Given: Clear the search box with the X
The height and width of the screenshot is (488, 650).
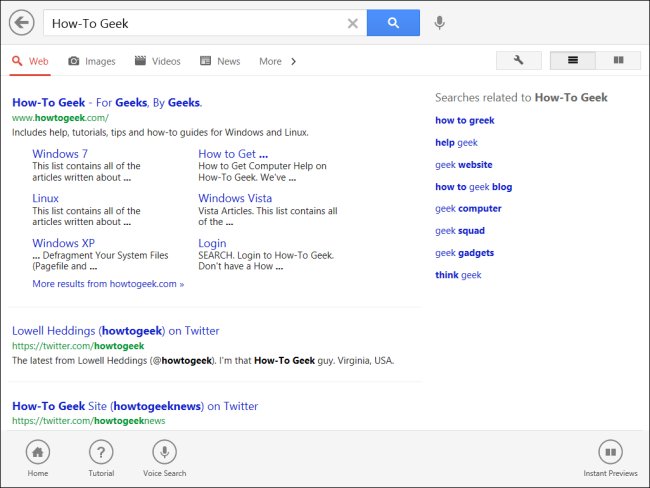Looking at the screenshot, I should [352, 23].
